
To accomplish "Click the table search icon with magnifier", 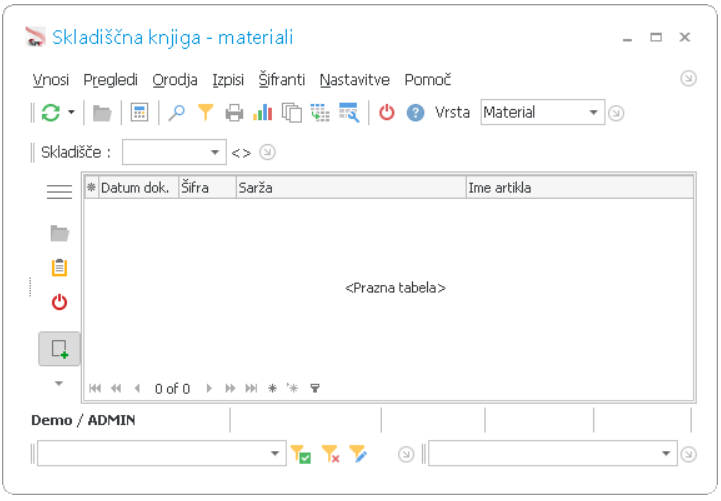I will [x=349, y=113].
